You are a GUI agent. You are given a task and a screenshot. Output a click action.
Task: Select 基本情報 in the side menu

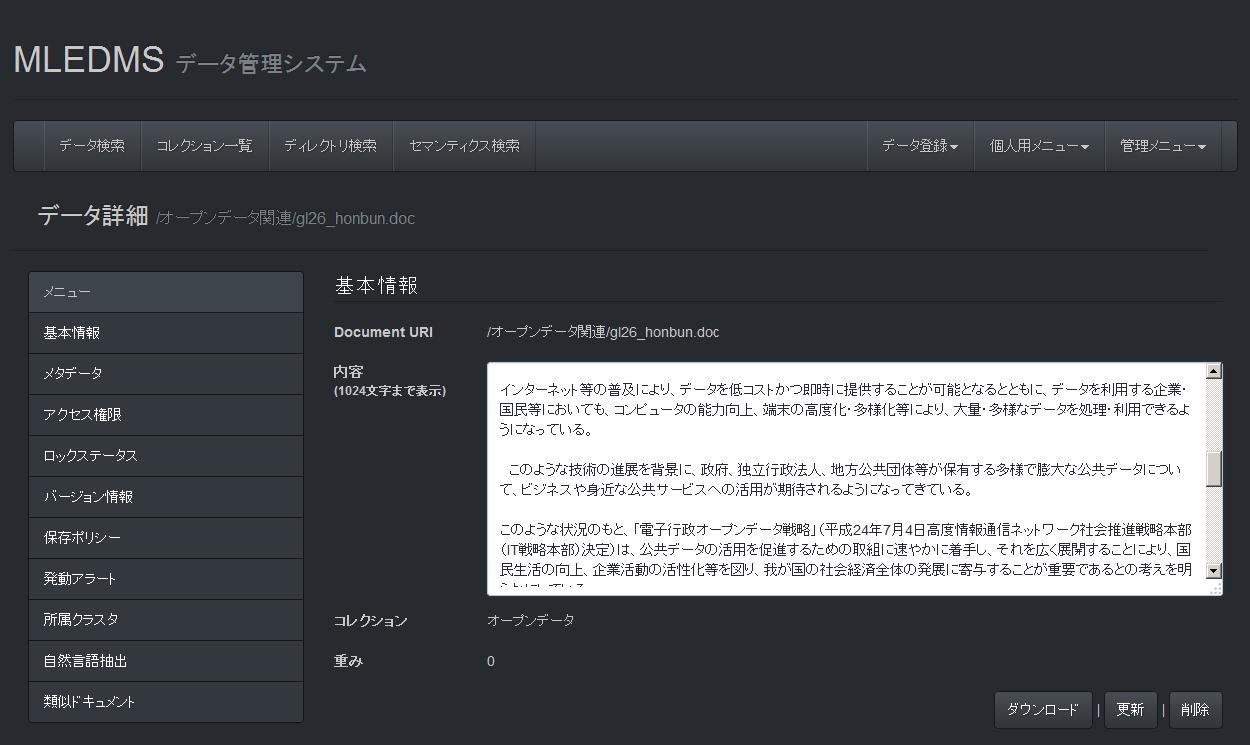tap(166, 333)
